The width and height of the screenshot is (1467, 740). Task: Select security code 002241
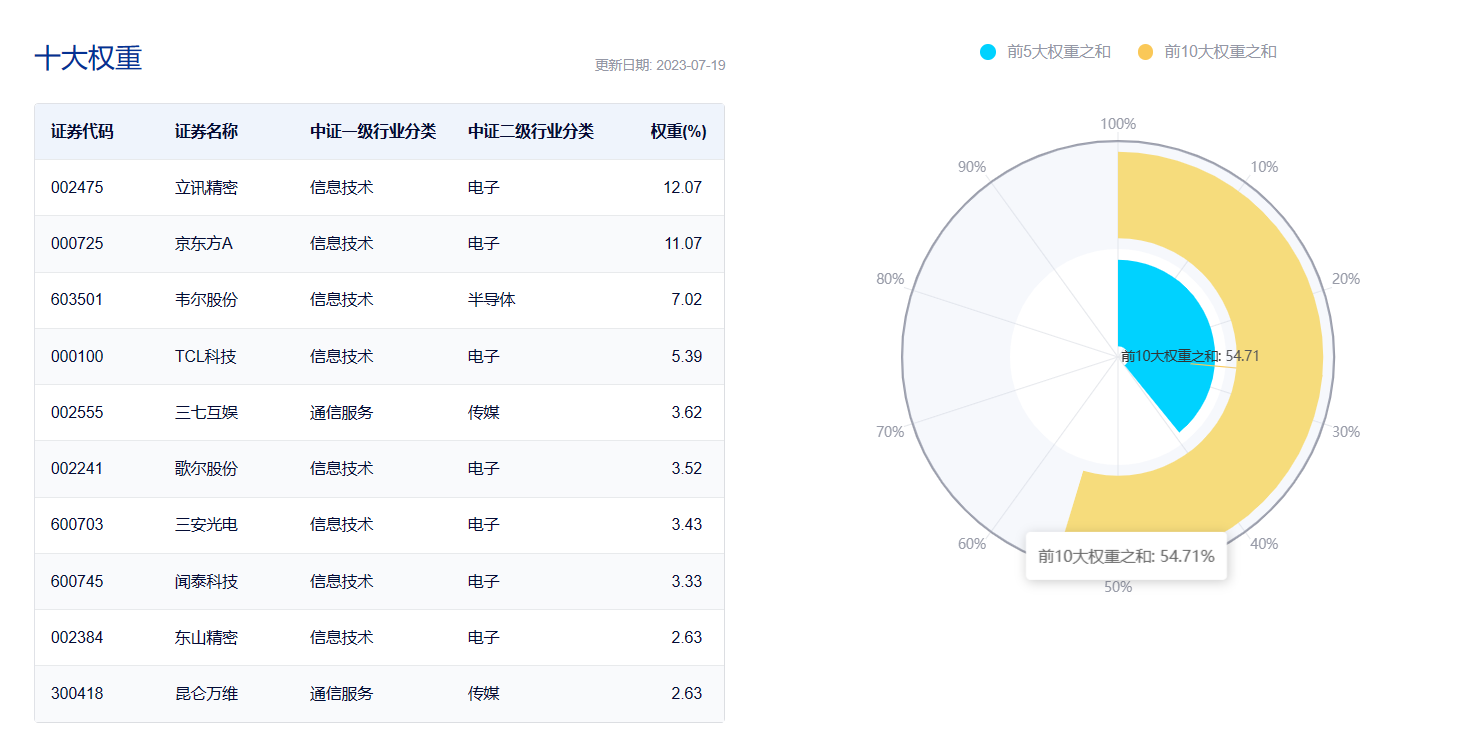[x=77, y=469]
